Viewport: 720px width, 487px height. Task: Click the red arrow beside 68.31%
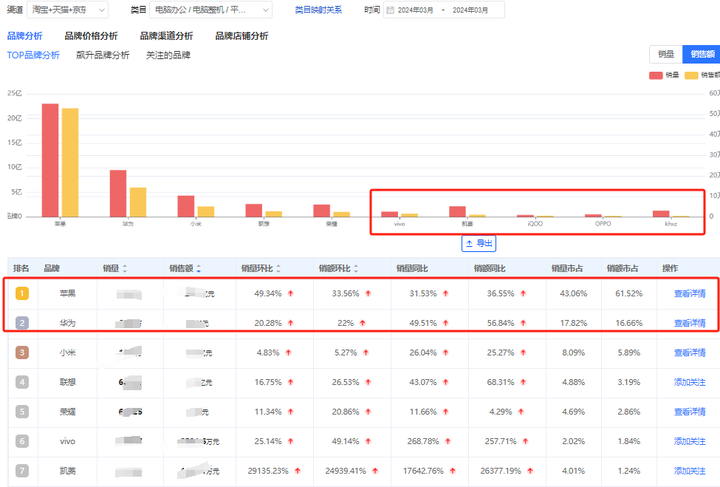point(523,382)
